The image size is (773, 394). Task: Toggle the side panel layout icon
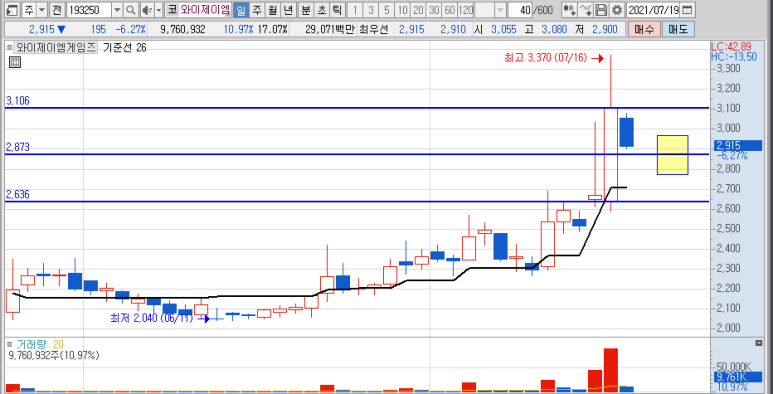[x=13, y=9]
